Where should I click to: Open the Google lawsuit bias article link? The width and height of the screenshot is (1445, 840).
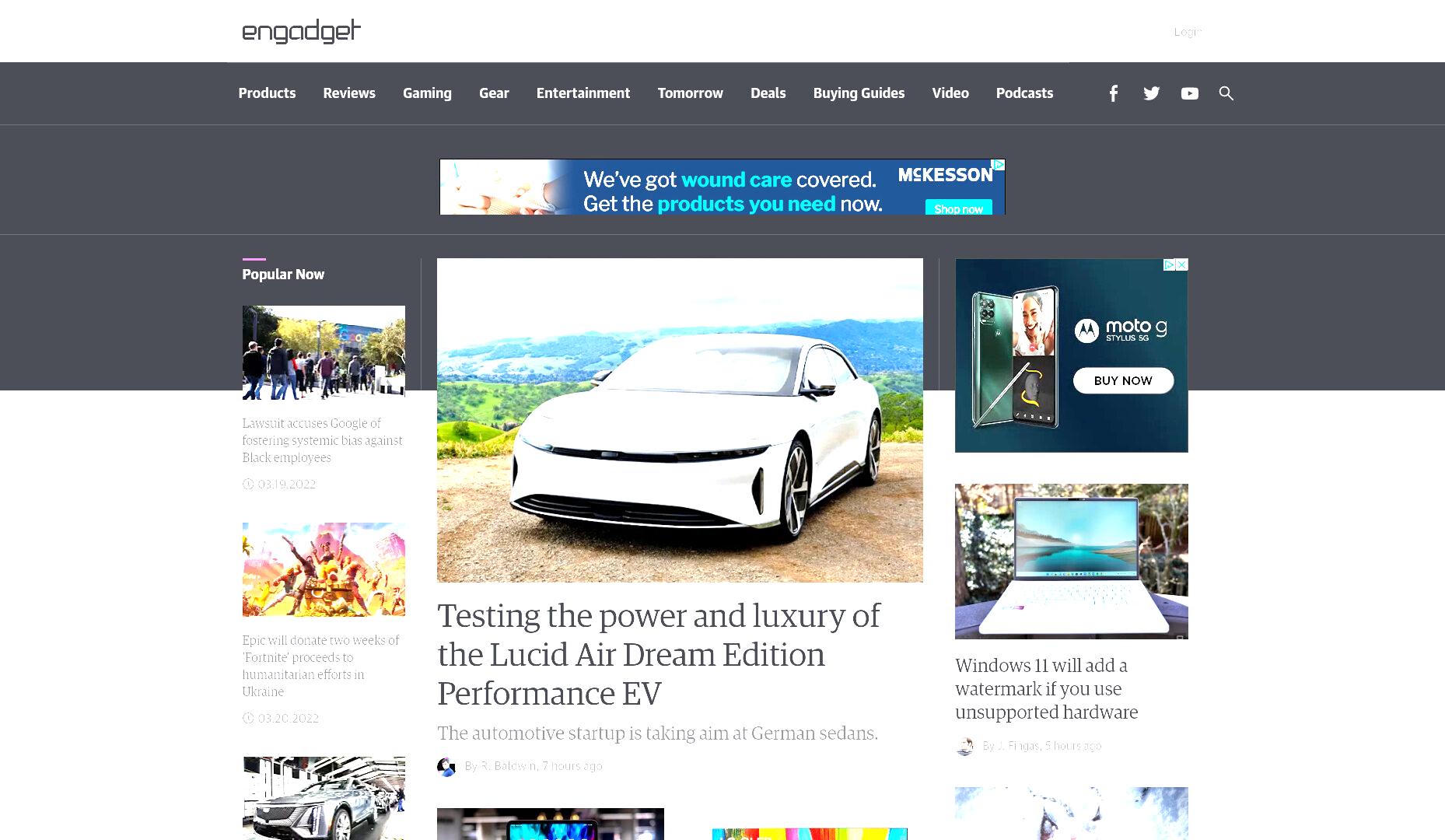click(x=322, y=440)
